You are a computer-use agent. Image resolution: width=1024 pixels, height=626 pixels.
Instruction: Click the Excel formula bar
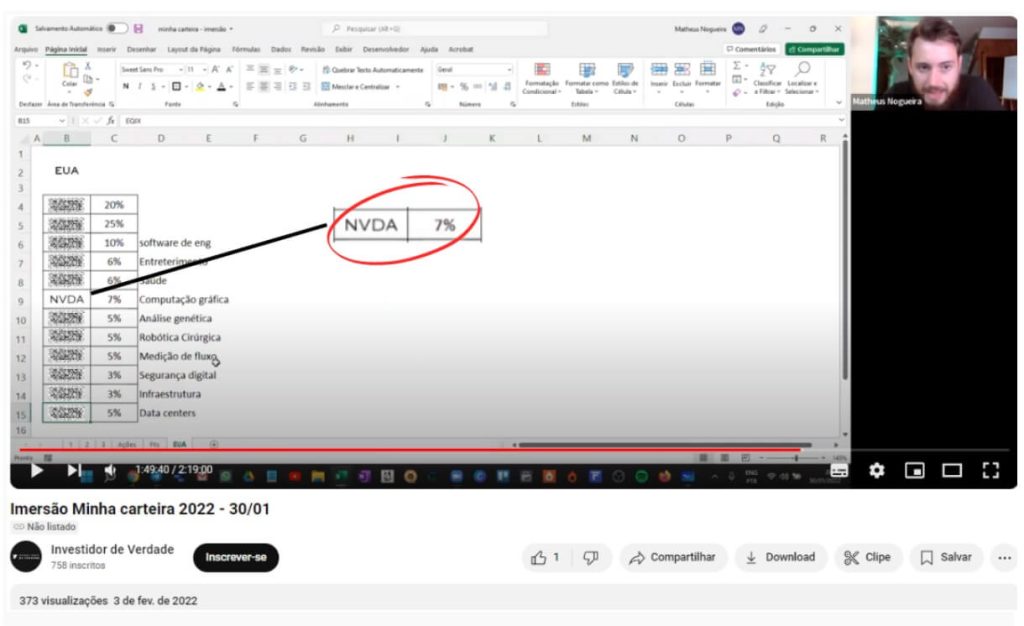tap(480, 121)
